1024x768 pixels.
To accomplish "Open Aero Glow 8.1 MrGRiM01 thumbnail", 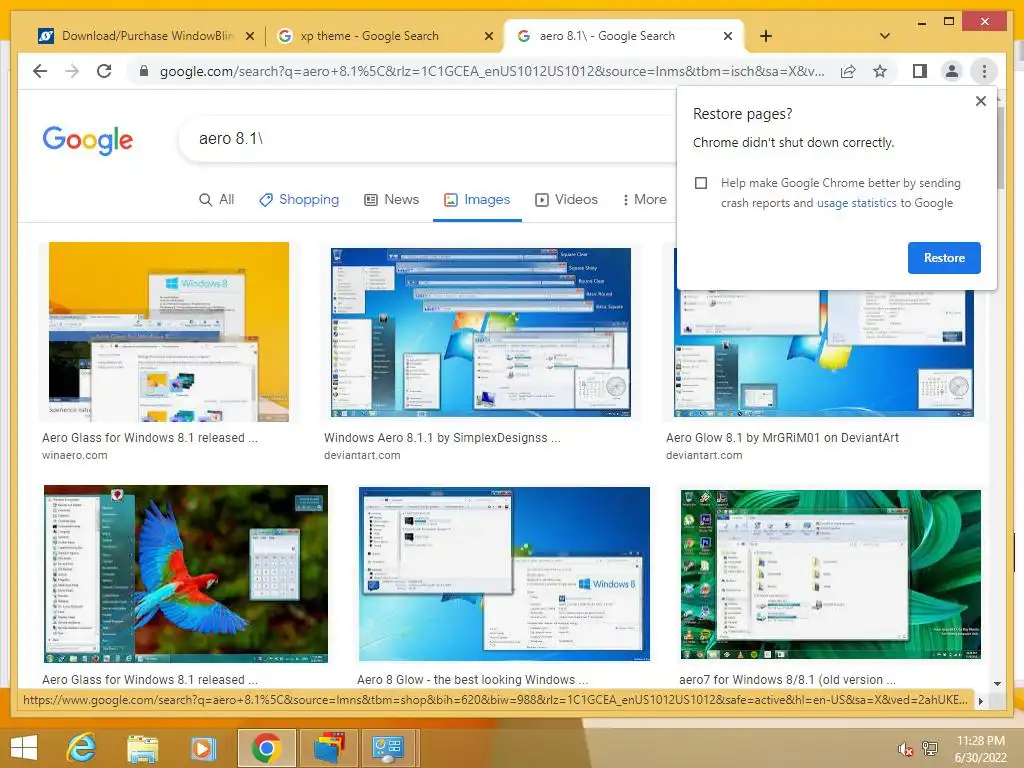I will [824, 353].
